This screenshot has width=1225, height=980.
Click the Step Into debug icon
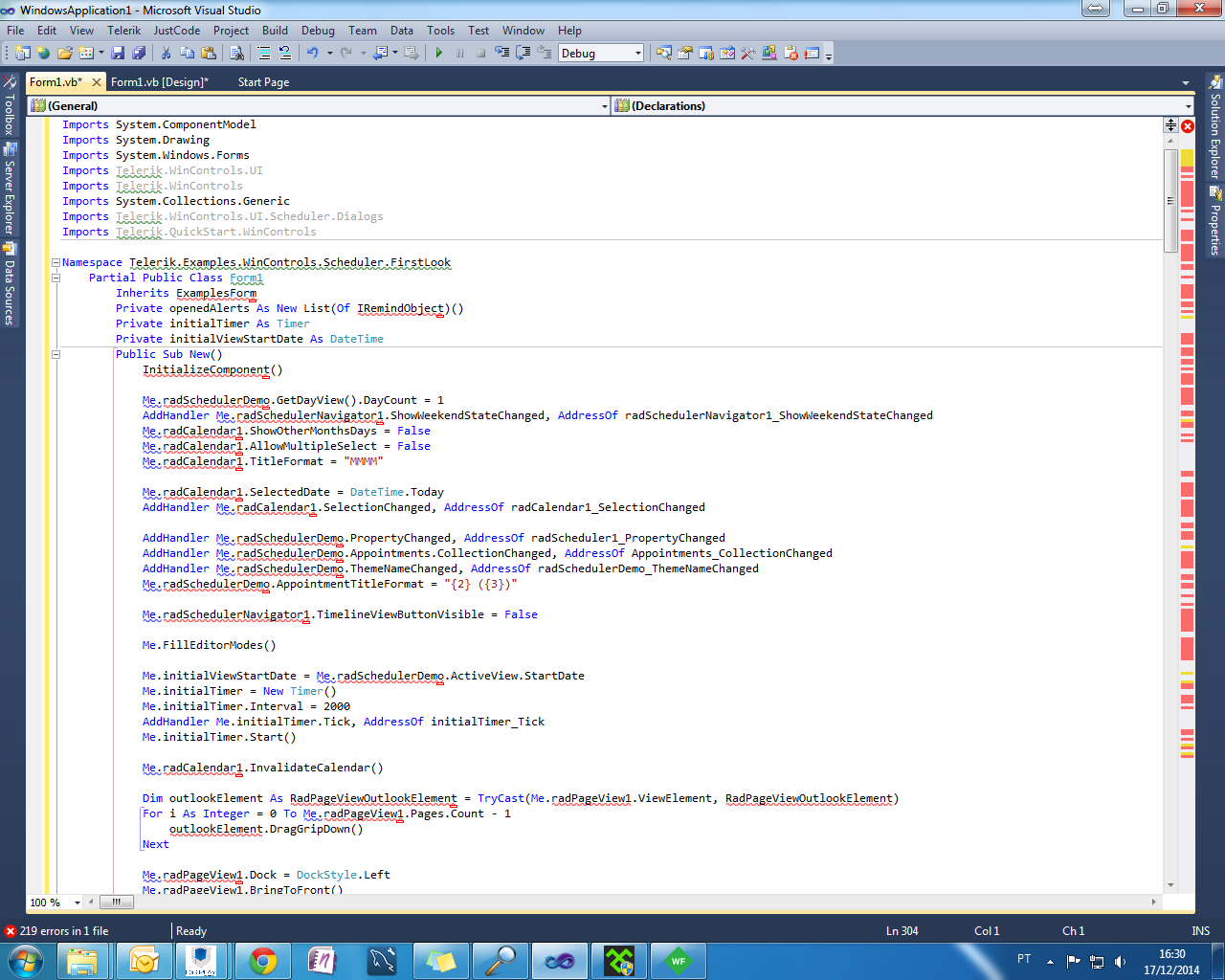[x=501, y=54]
